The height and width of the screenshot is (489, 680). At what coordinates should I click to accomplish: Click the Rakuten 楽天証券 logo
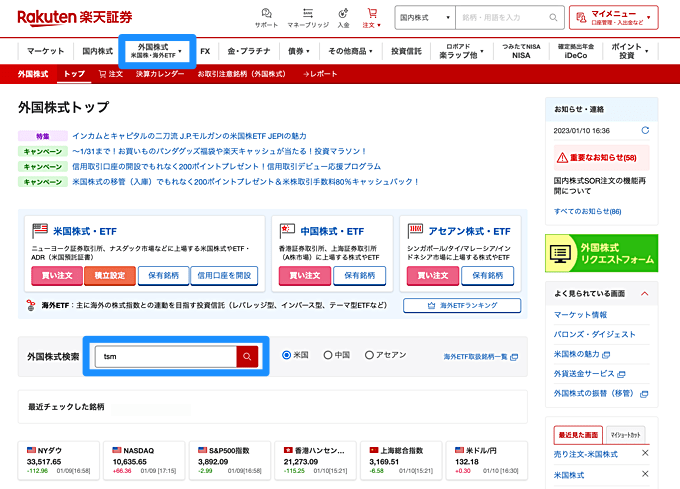tap(75, 17)
